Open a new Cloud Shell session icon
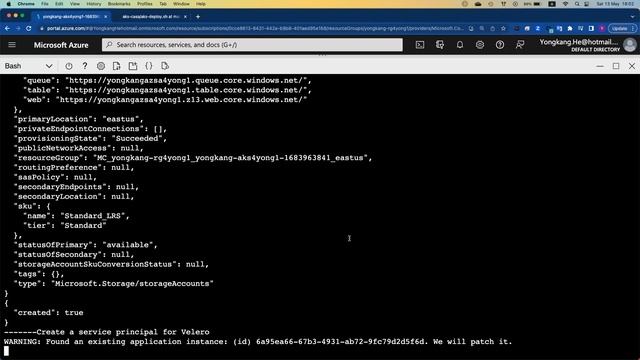The height and width of the screenshot is (360, 640). 133,66
